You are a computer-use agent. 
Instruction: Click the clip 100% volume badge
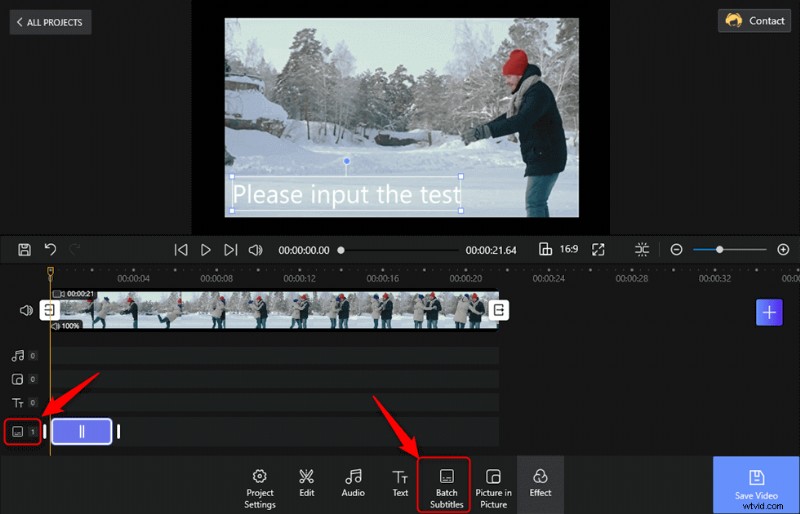tap(66, 326)
